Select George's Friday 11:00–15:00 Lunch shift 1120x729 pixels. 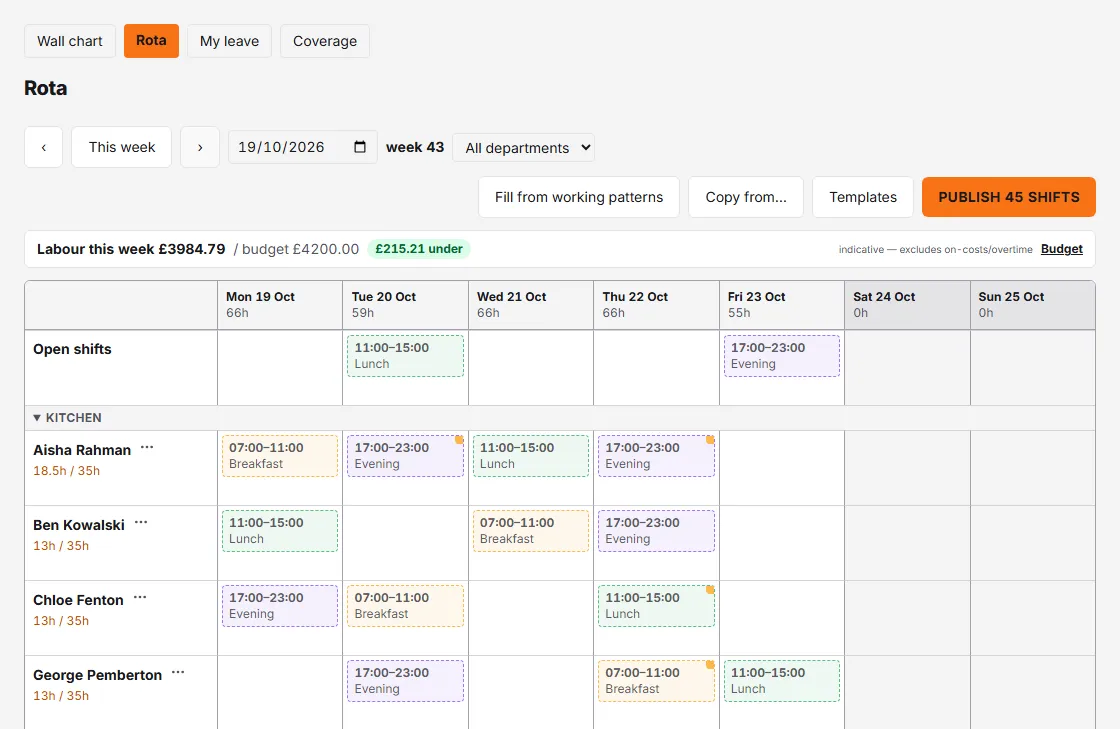[782, 680]
